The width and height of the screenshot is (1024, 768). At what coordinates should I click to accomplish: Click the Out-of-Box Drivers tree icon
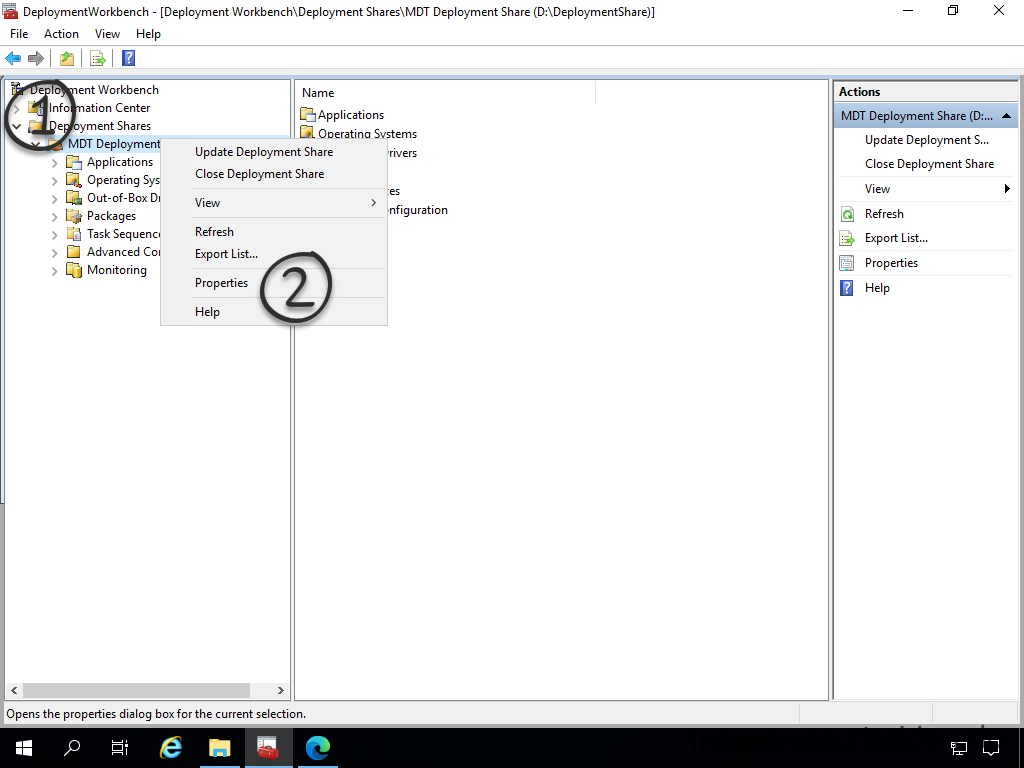pos(74,198)
